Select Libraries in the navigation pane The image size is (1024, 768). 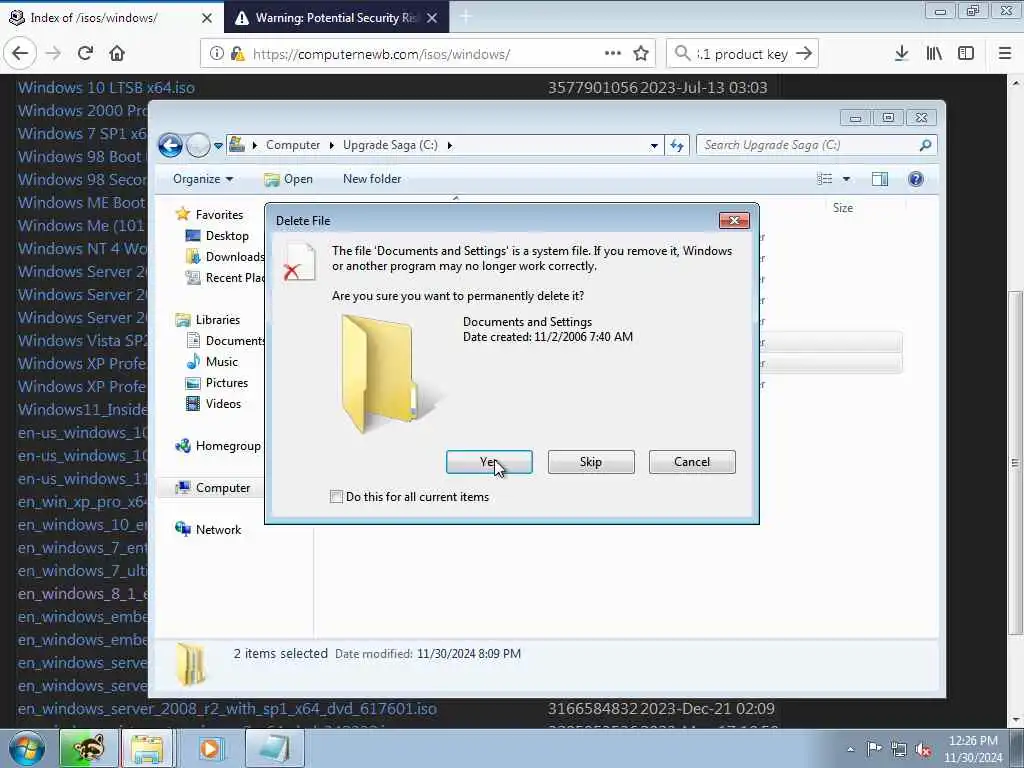pos(208,319)
